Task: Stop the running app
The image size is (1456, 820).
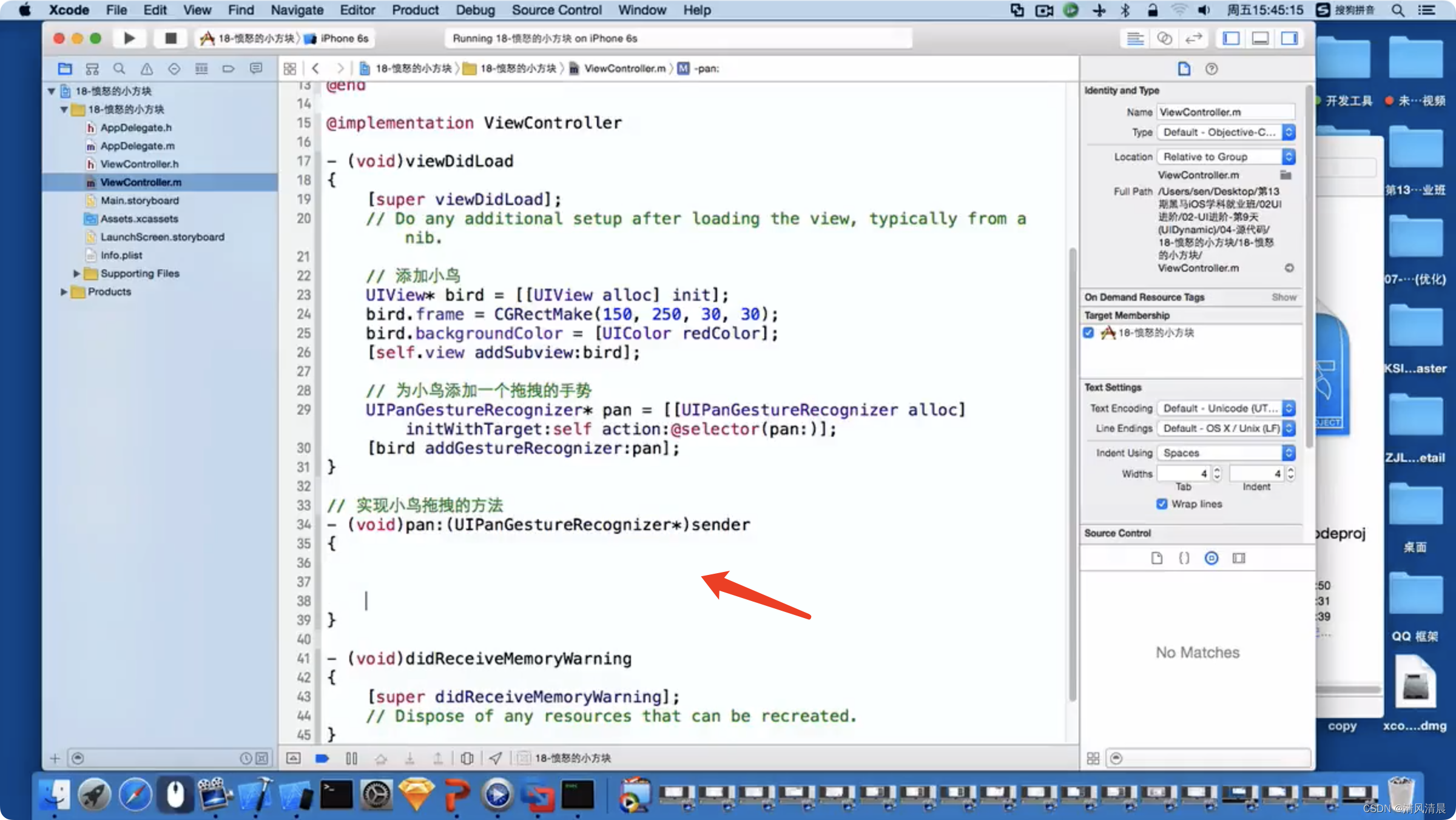Action: coord(170,38)
